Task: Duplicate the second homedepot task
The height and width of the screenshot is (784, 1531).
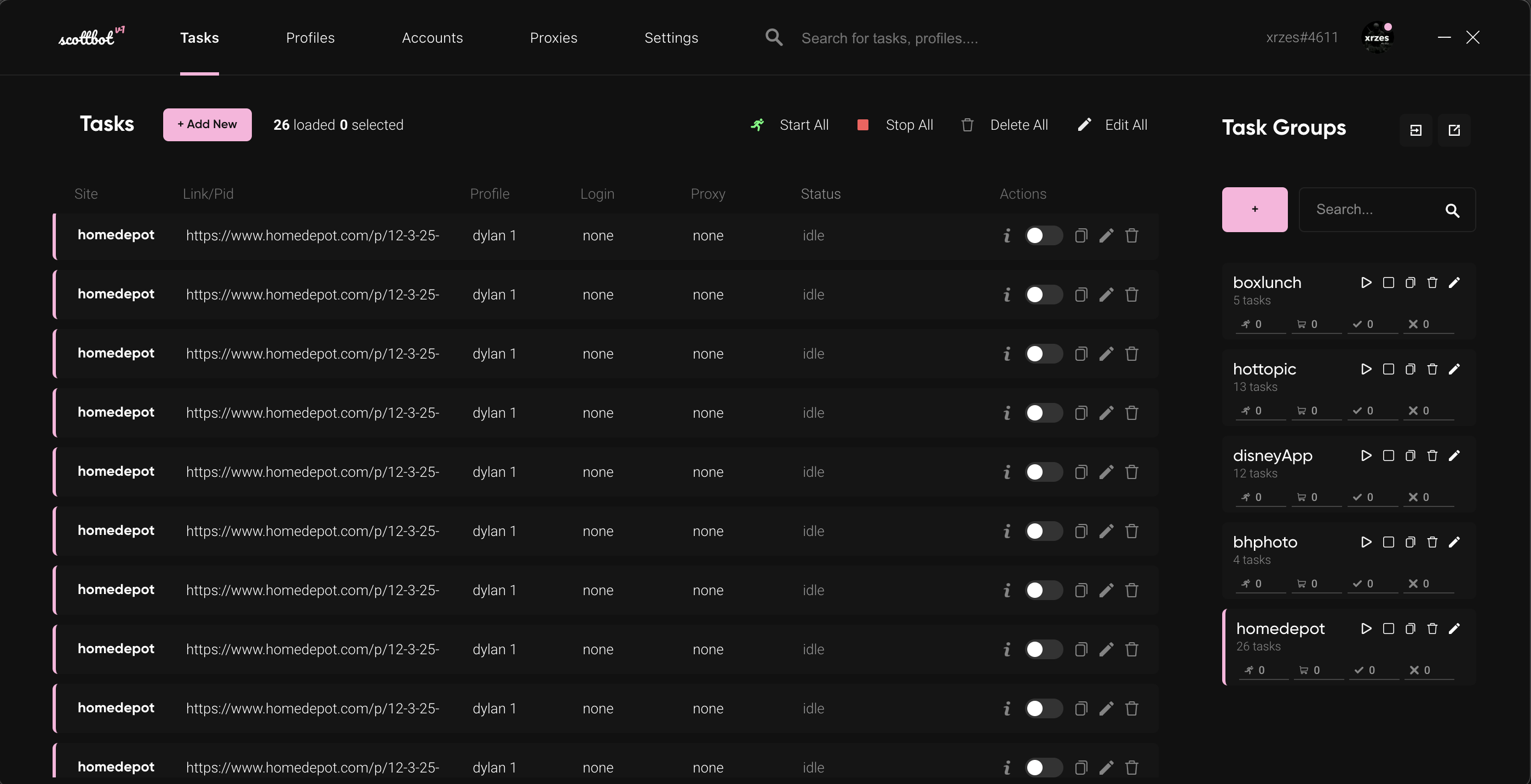Action: pos(1081,294)
